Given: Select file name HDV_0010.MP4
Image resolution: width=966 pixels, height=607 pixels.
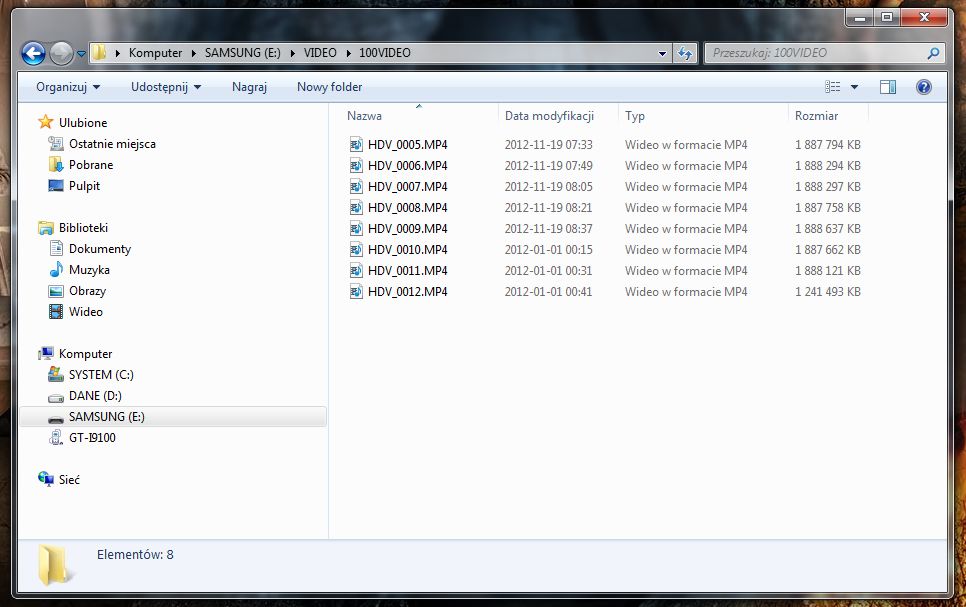Looking at the screenshot, I should coord(407,250).
